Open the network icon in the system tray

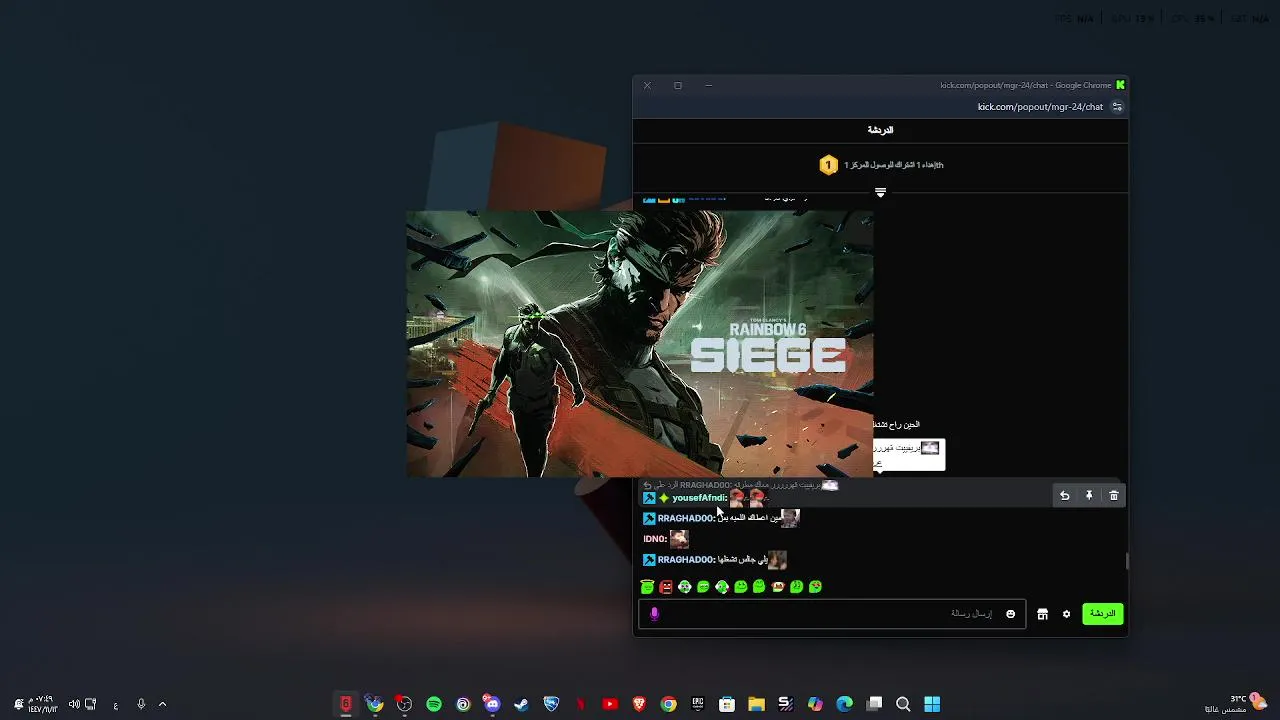point(91,704)
